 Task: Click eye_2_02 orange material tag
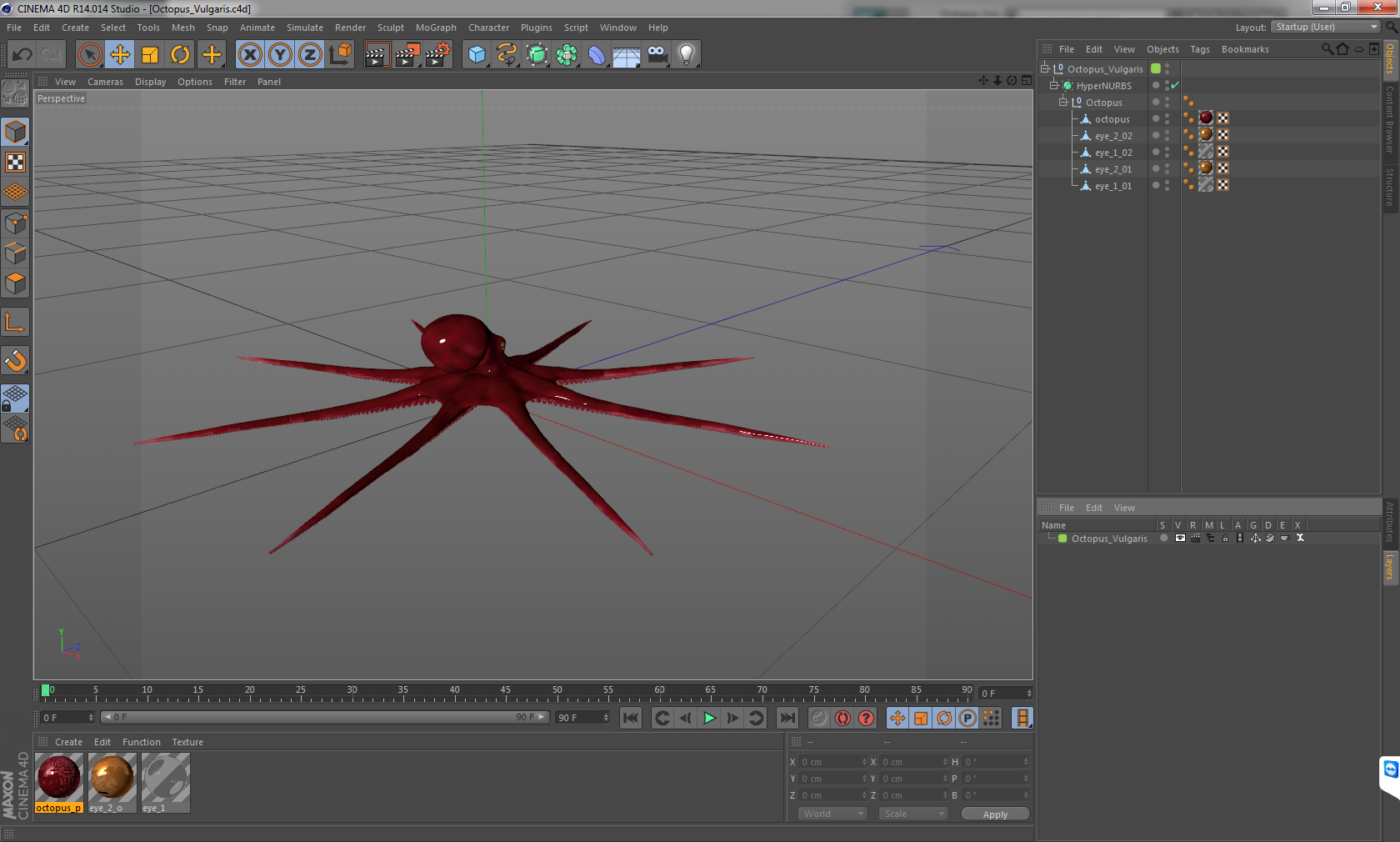pos(1206,135)
